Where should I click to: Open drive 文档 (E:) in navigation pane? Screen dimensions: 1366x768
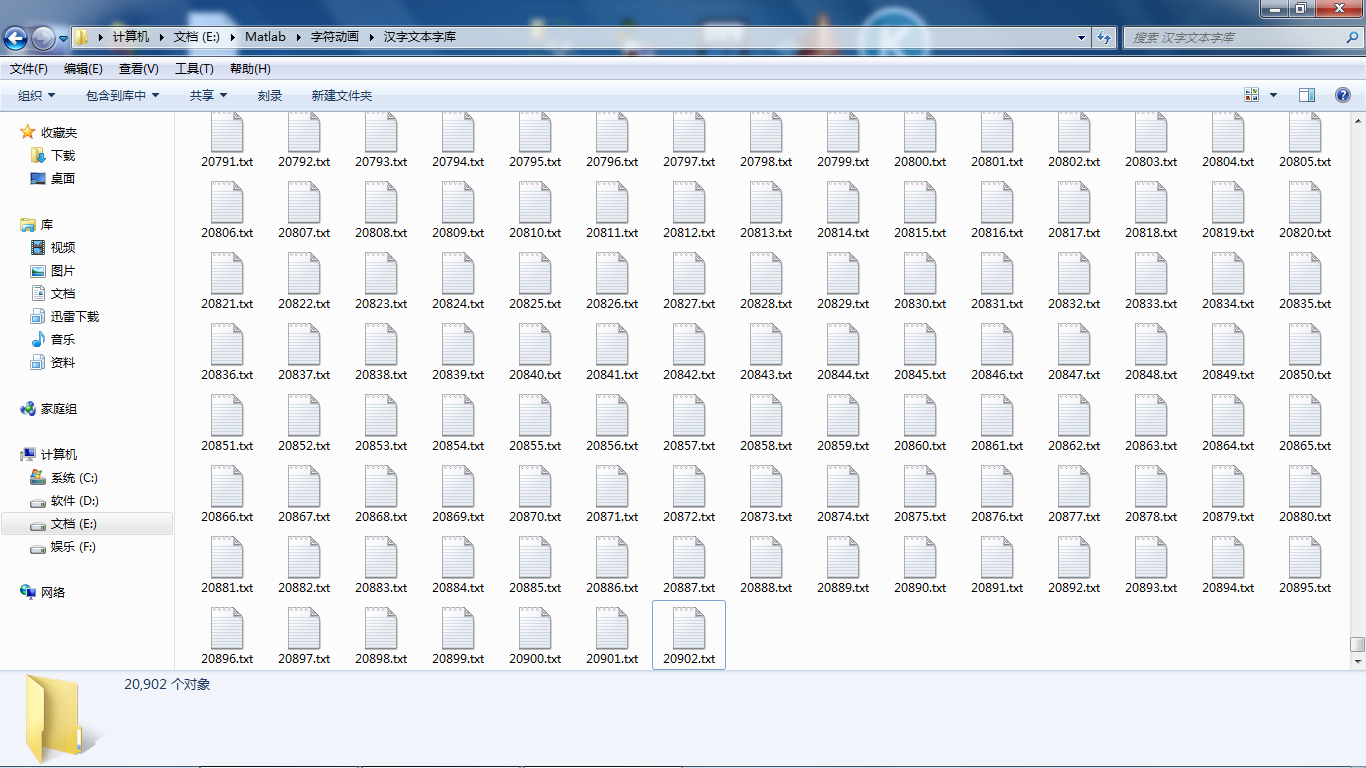click(87, 524)
